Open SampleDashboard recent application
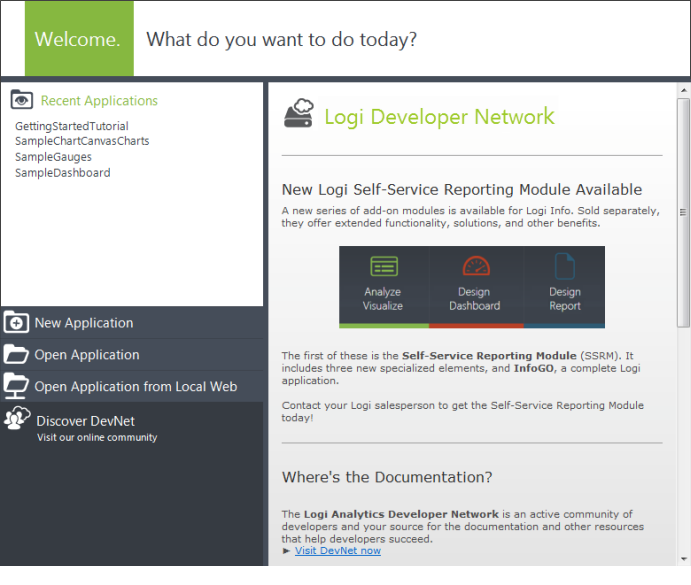The width and height of the screenshot is (691, 585). 63,173
